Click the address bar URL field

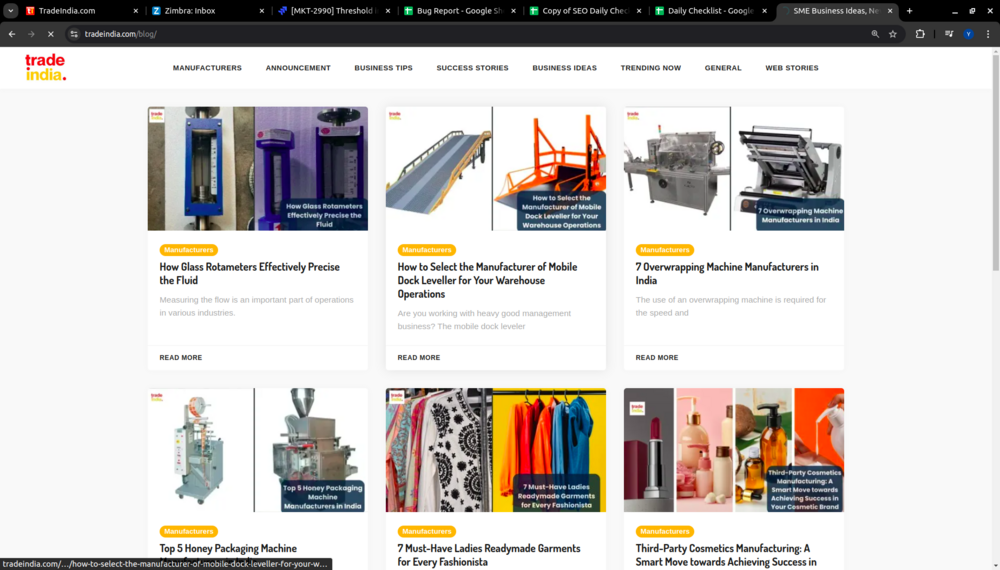point(472,34)
